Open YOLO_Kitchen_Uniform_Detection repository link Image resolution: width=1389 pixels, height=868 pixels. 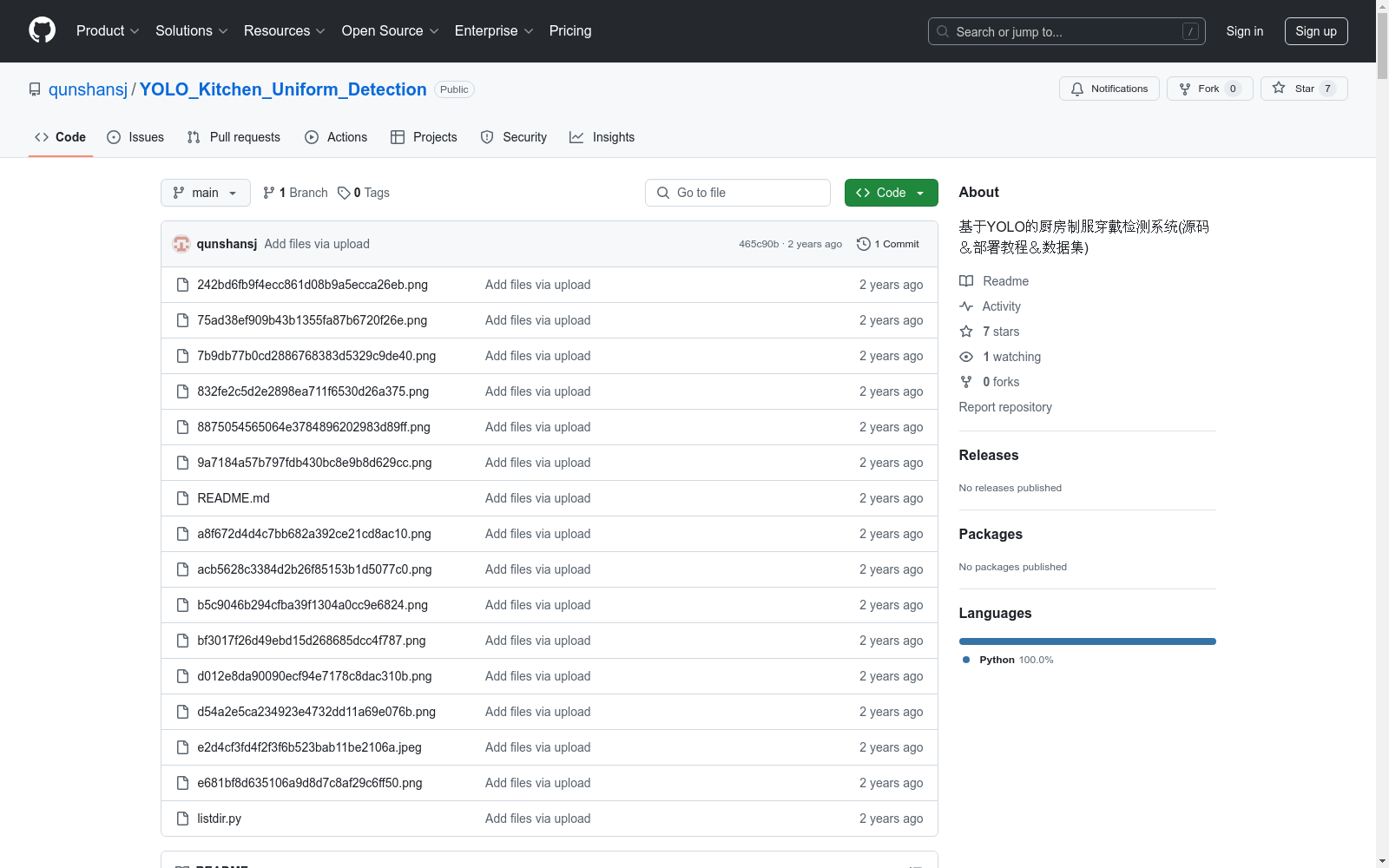point(283,89)
